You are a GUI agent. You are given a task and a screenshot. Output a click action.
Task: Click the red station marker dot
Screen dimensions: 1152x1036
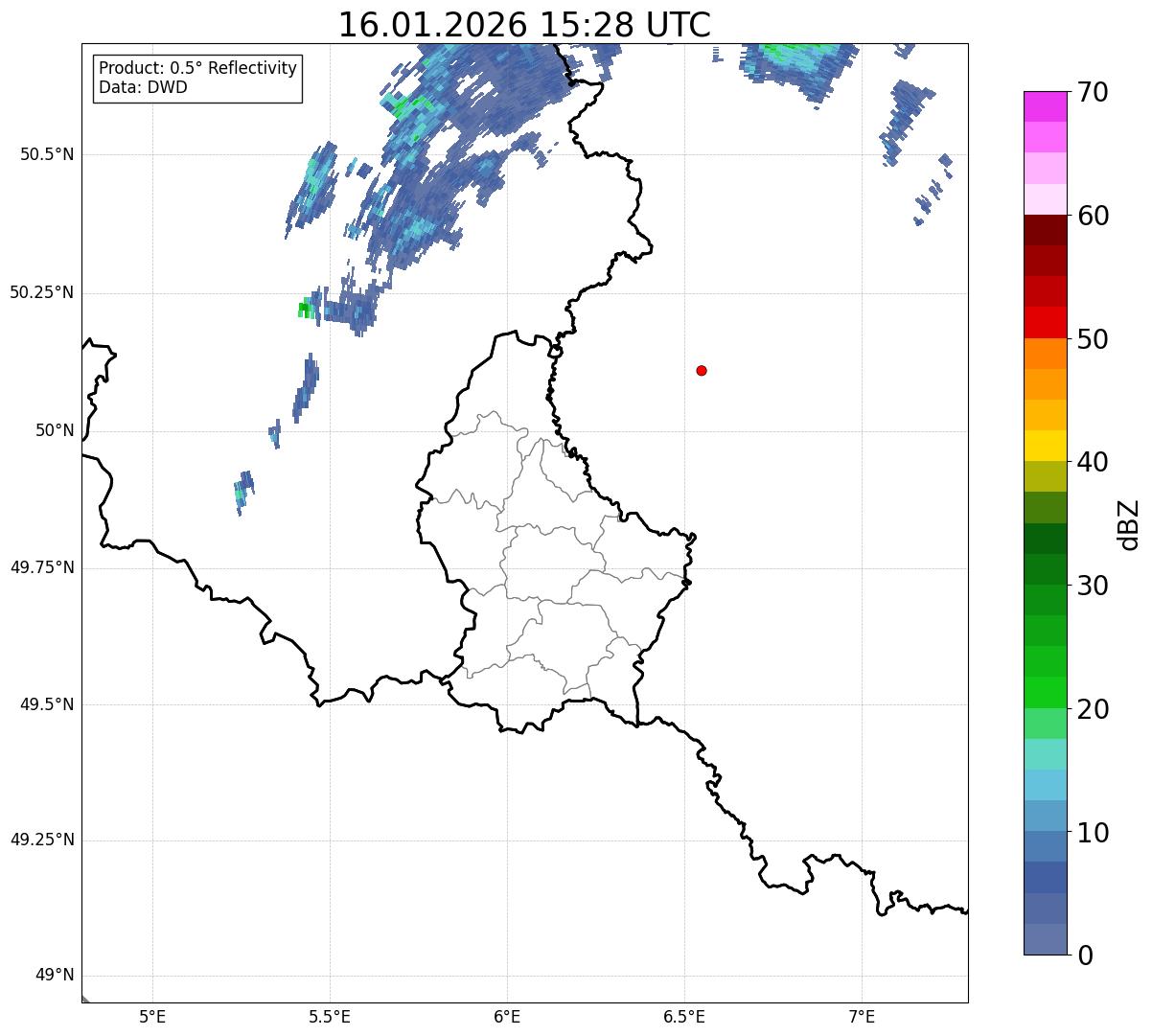[x=702, y=371]
